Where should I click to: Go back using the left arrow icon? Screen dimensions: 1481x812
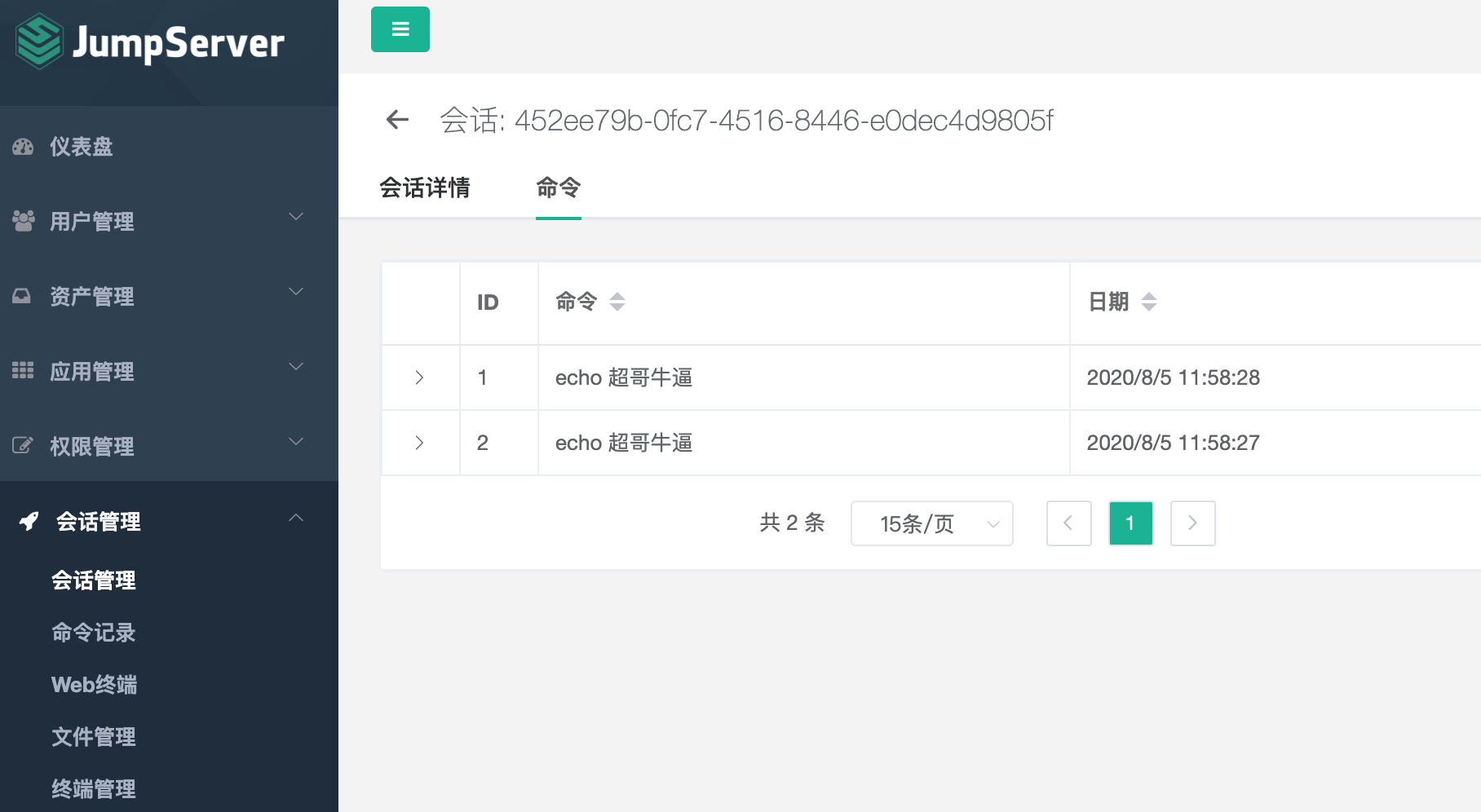(397, 120)
